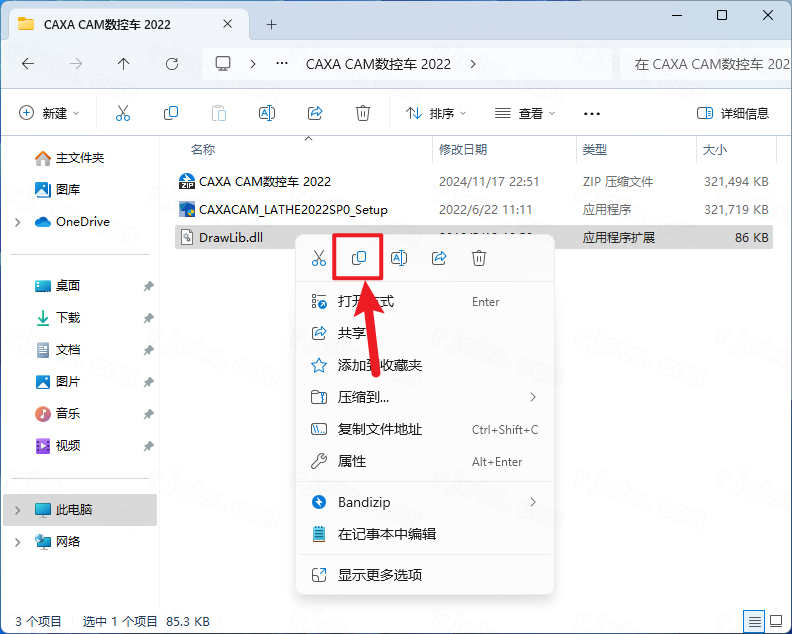This screenshot has height=634, width=792.
Task: Open 下载 folder in sidebar
Action: [68, 318]
